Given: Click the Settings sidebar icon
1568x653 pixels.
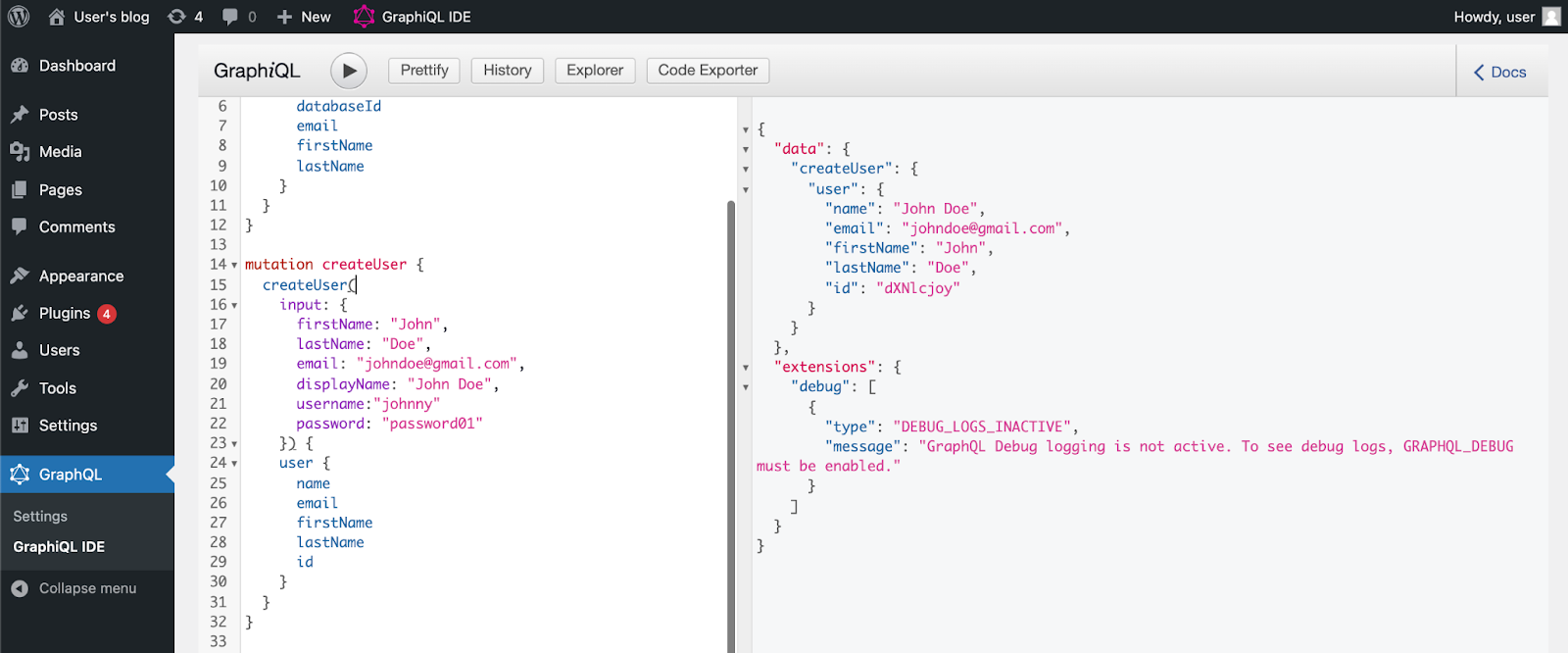Looking at the screenshot, I should 20,426.
